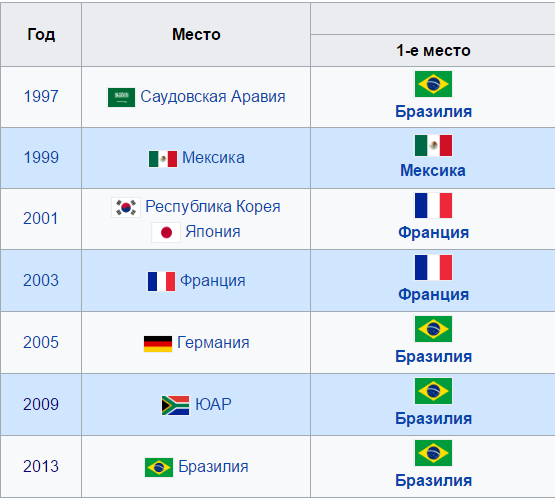Click the France flag beside 2003 host Франция

(x=161, y=281)
